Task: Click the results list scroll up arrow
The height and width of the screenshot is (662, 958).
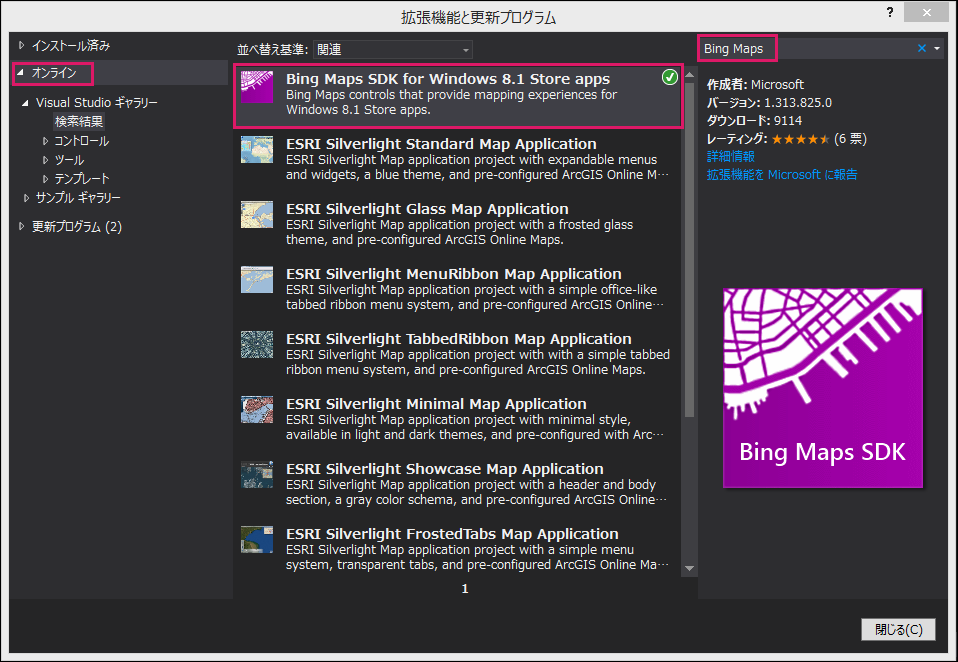Action: coord(690,75)
